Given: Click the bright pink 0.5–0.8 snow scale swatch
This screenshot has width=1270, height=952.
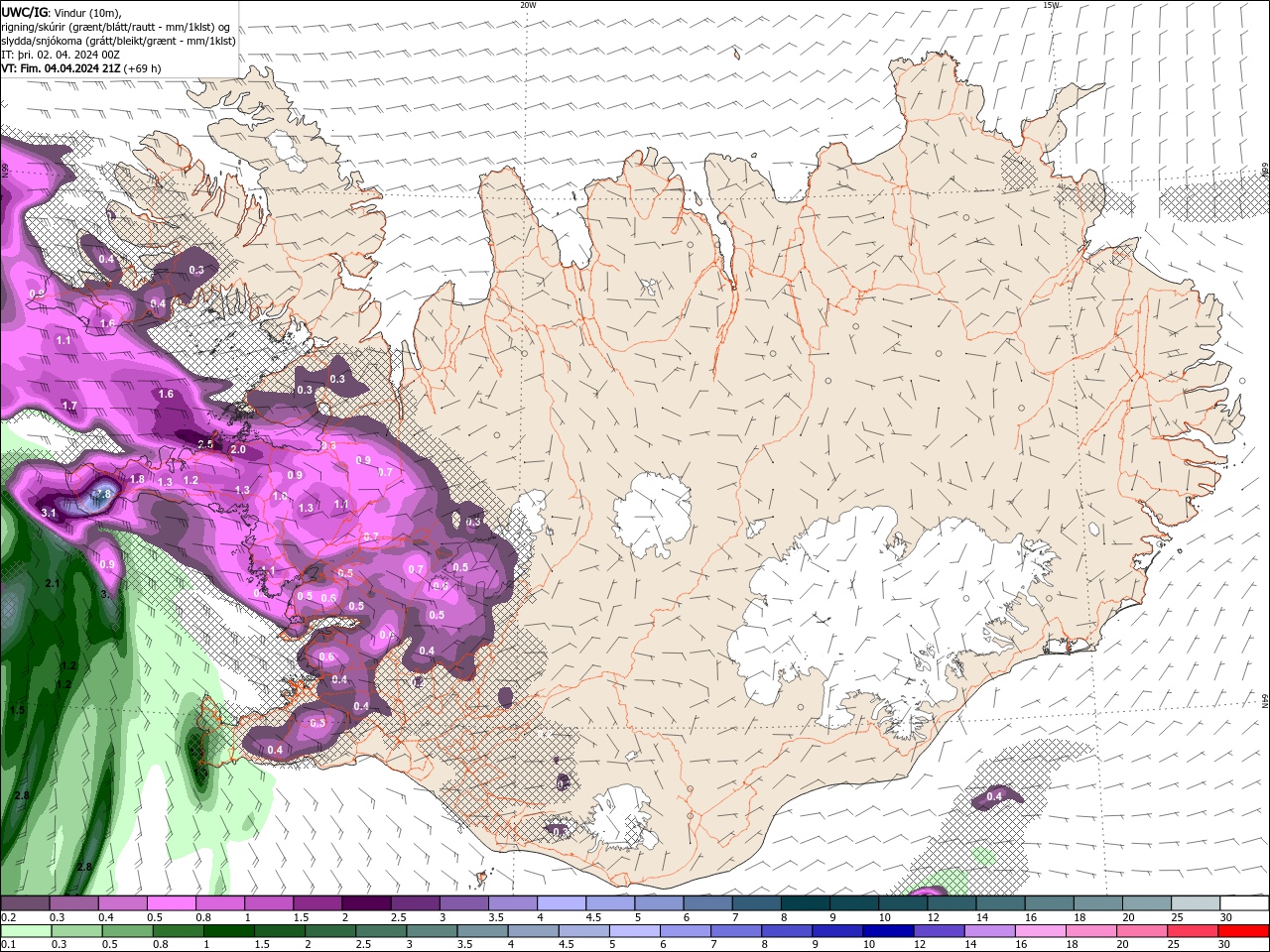Looking at the screenshot, I should (171, 903).
